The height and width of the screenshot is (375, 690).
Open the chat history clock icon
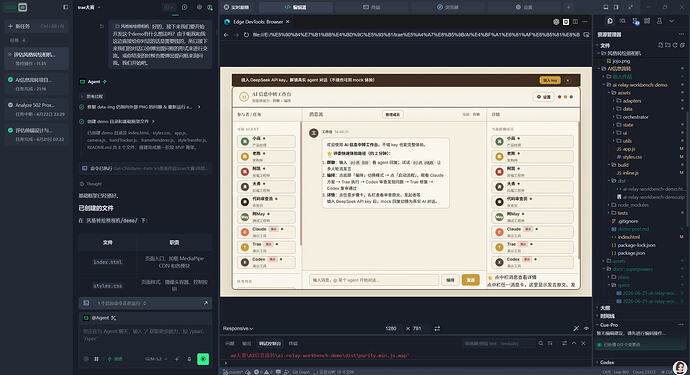point(184,7)
